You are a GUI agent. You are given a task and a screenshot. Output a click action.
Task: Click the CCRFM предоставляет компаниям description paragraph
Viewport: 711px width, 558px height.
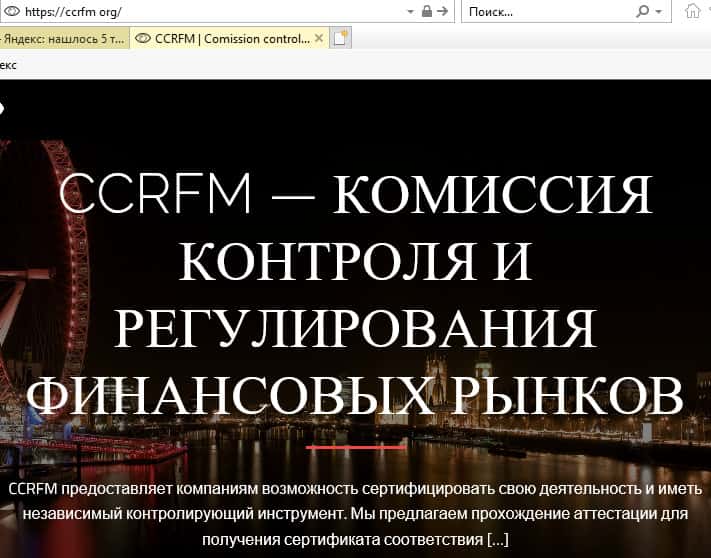click(x=355, y=514)
